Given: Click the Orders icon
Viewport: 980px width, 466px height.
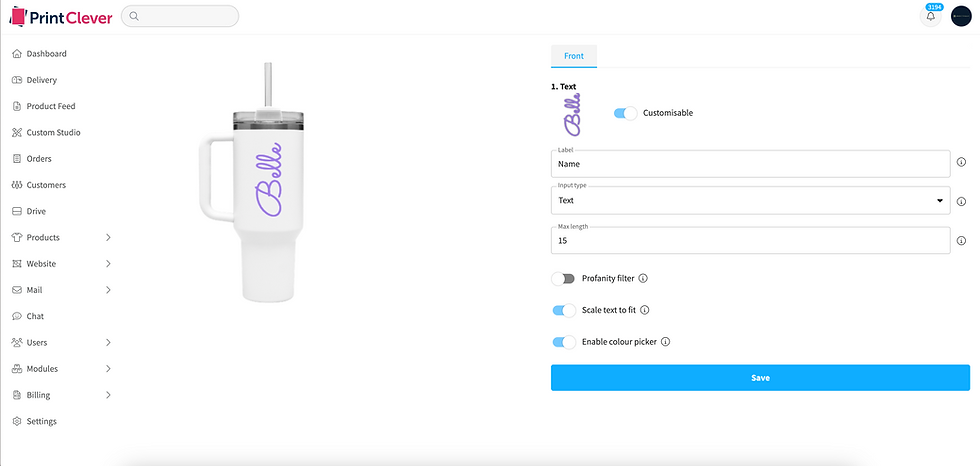Looking at the screenshot, I should pyautogui.click(x=17, y=159).
